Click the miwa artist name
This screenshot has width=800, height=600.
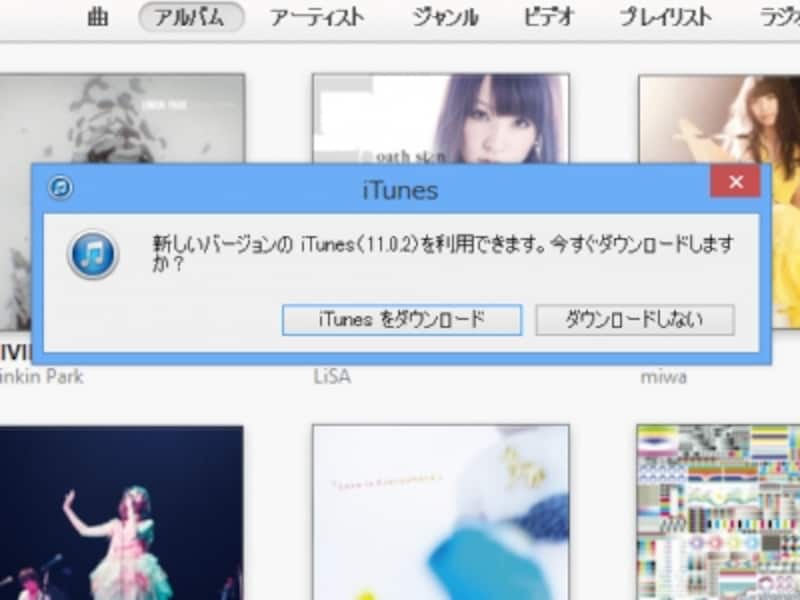(x=664, y=377)
